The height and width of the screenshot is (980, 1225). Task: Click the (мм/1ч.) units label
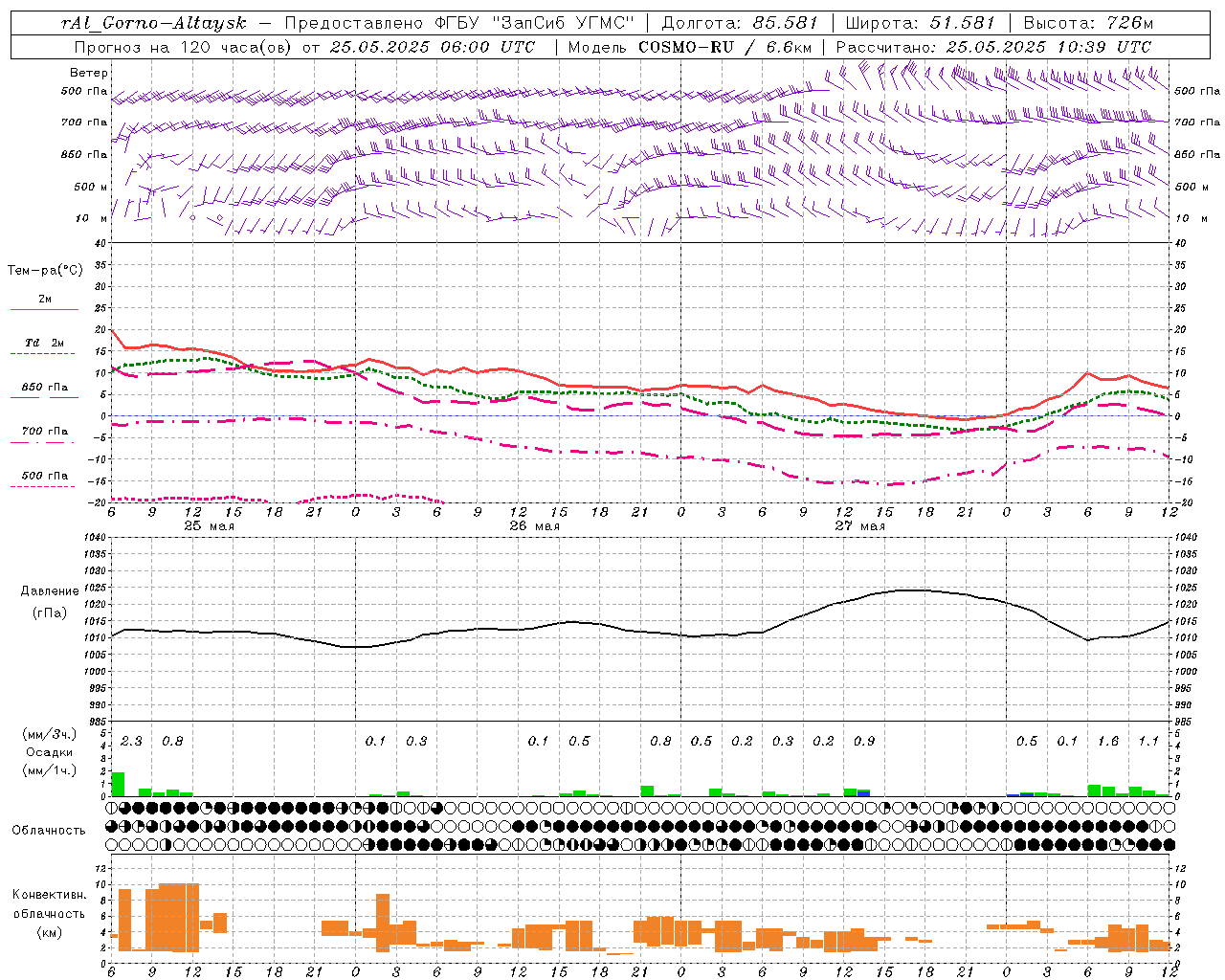pyautogui.click(x=50, y=770)
